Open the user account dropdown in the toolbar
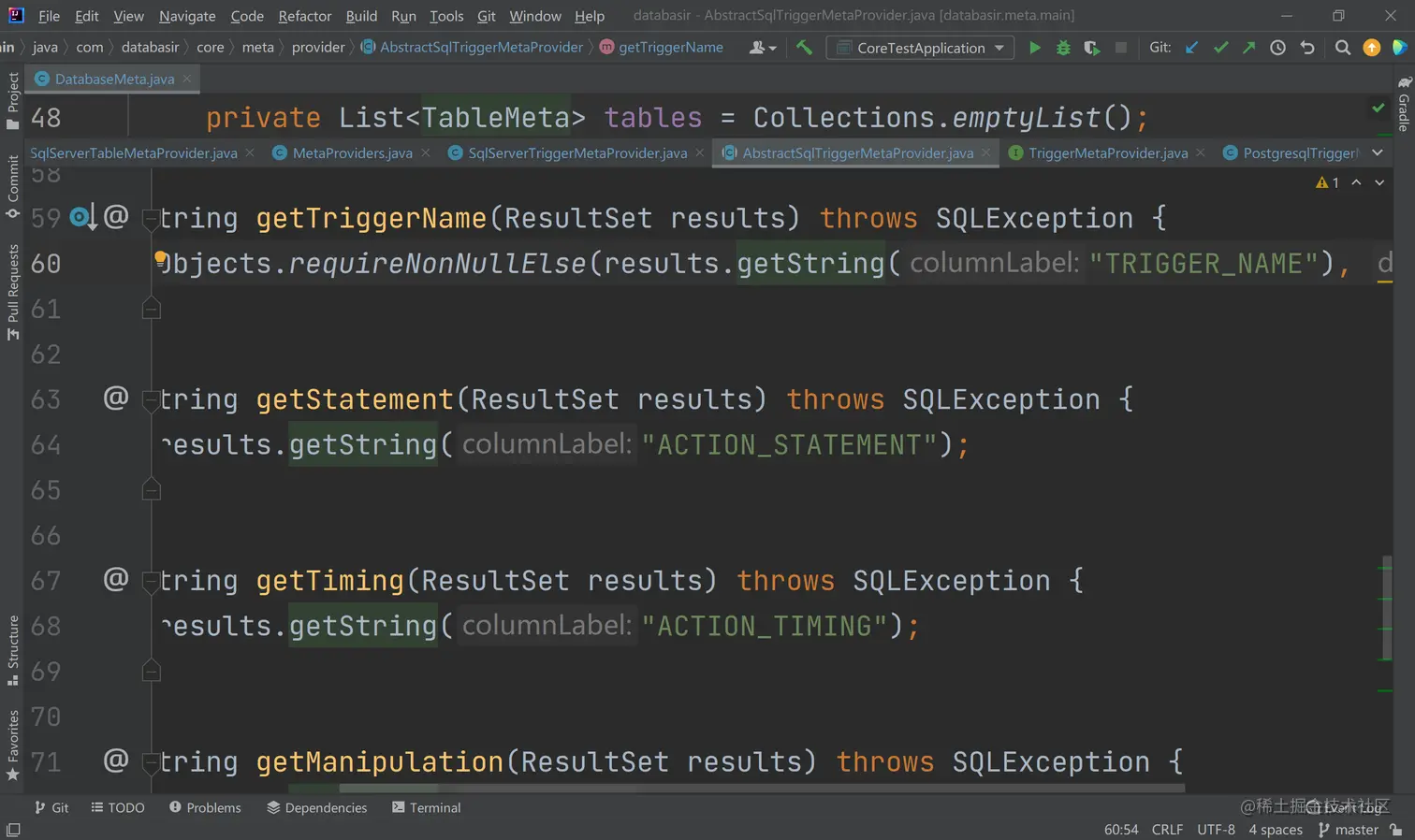The width and height of the screenshot is (1415, 840). 763,48
